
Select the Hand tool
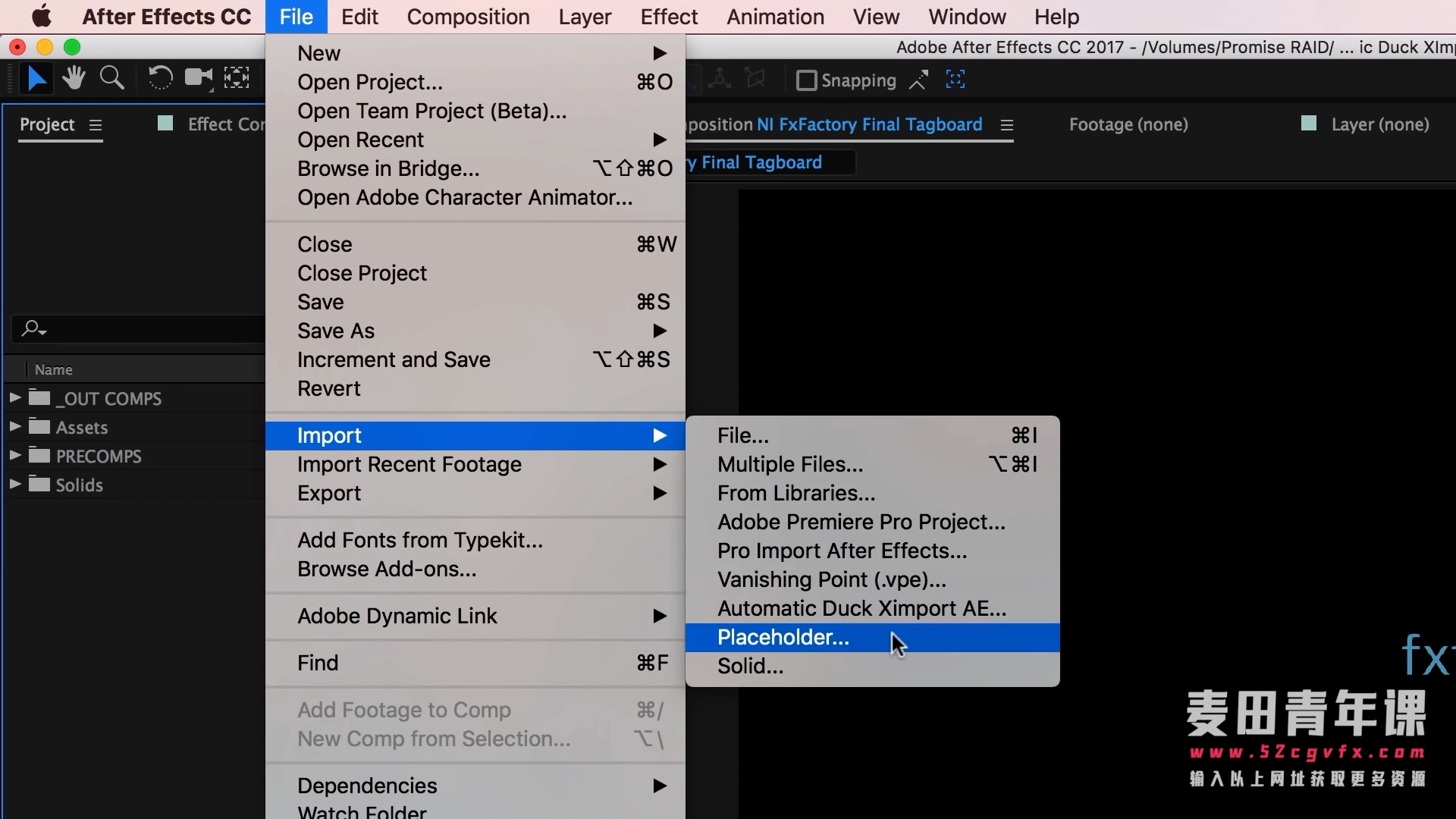click(74, 78)
